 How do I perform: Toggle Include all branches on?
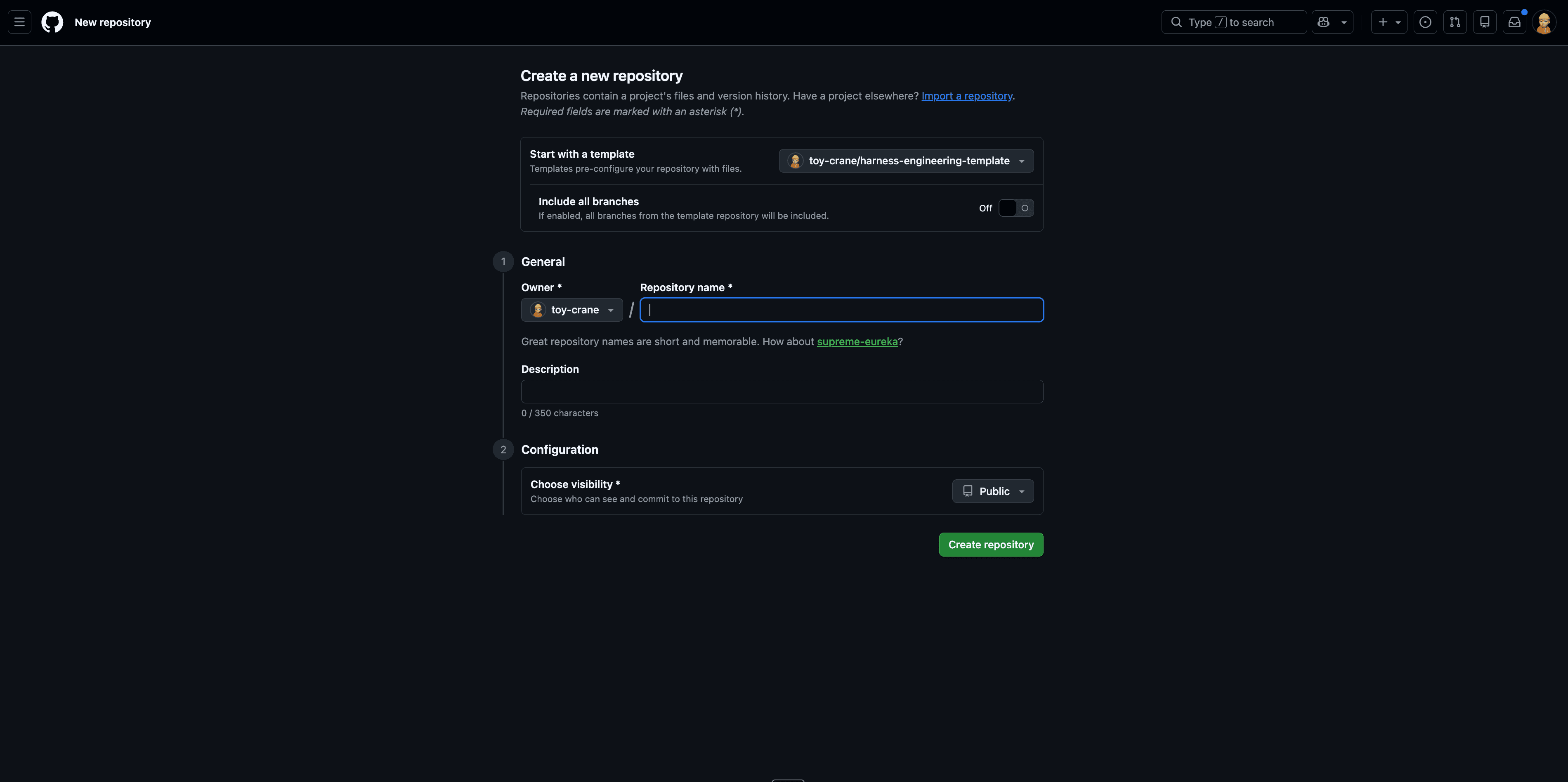pos(1015,208)
